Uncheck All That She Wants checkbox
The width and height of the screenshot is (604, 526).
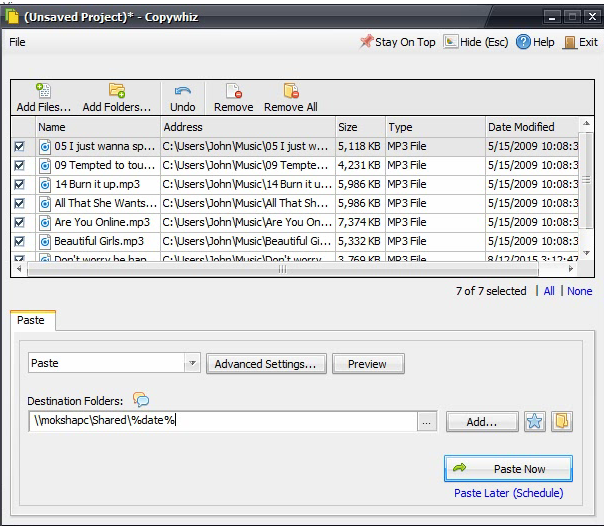pos(19,203)
